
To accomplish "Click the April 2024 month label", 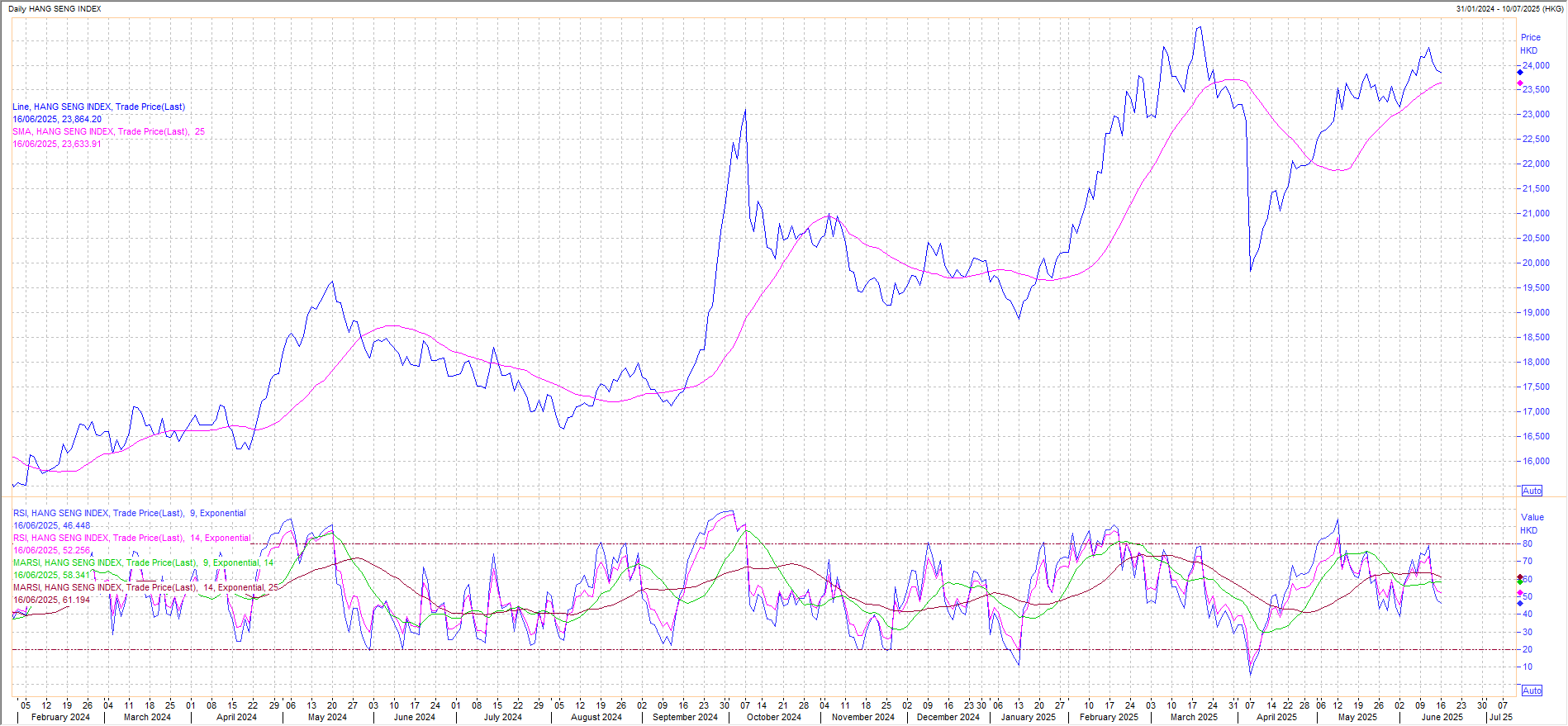I will point(236,717).
